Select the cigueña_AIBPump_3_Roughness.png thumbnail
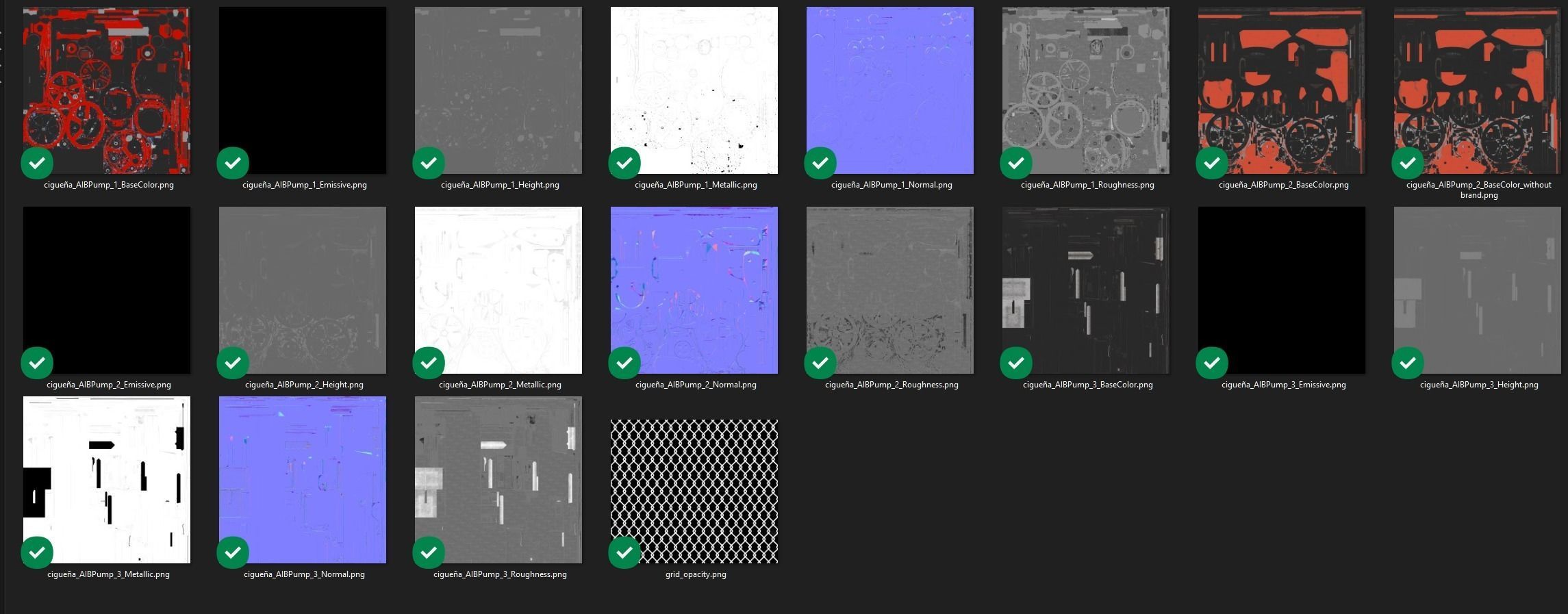 498,480
